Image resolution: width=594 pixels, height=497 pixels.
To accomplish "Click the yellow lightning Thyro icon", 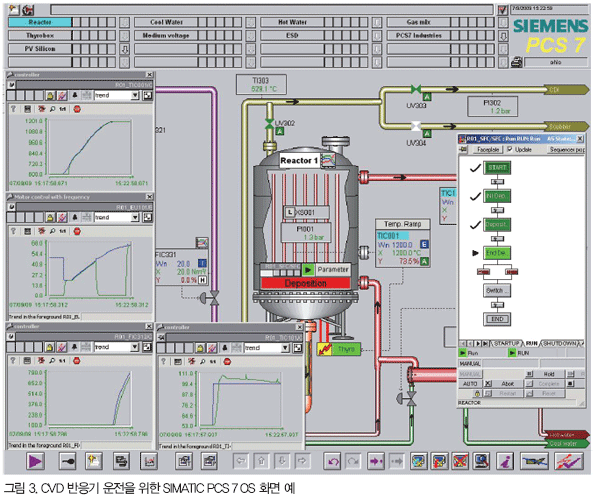I will [325, 349].
